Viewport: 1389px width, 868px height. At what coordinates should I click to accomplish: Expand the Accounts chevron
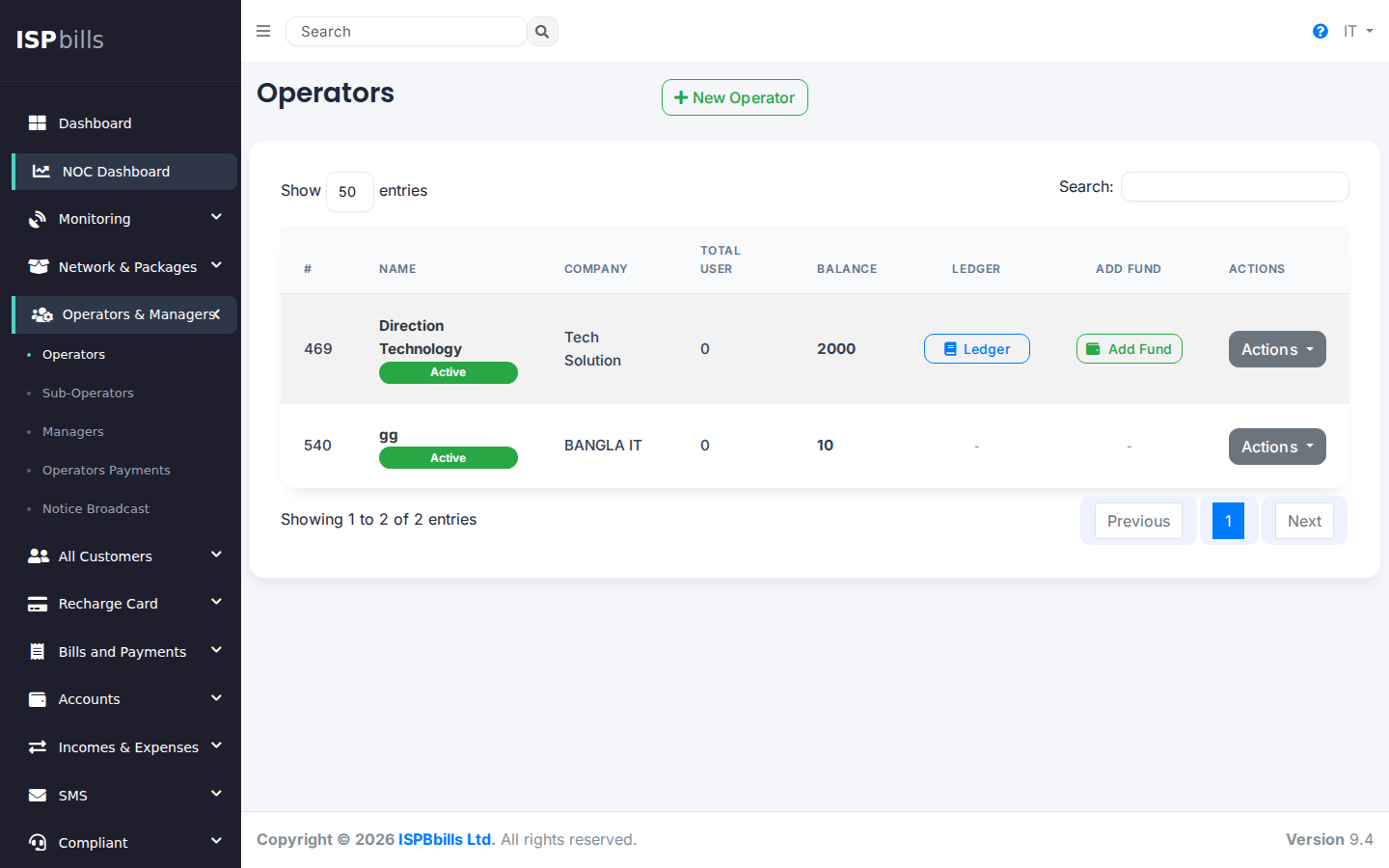coord(217,697)
